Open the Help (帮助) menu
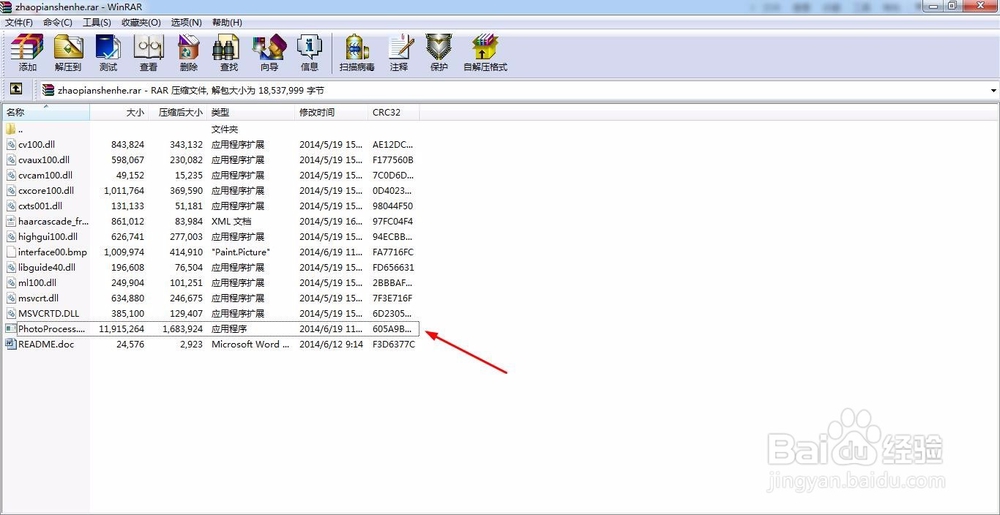The image size is (1000, 515). (x=227, y=22)
